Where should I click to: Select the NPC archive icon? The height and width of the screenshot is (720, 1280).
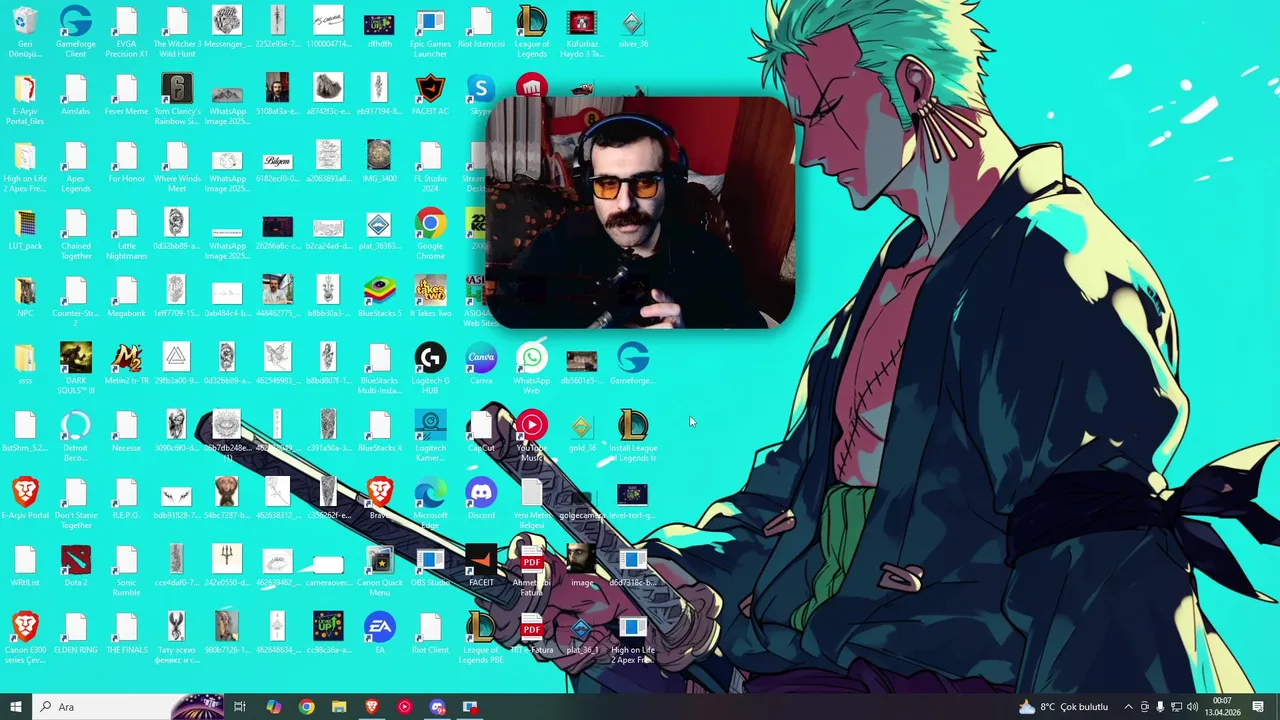[x=25, y=296]
